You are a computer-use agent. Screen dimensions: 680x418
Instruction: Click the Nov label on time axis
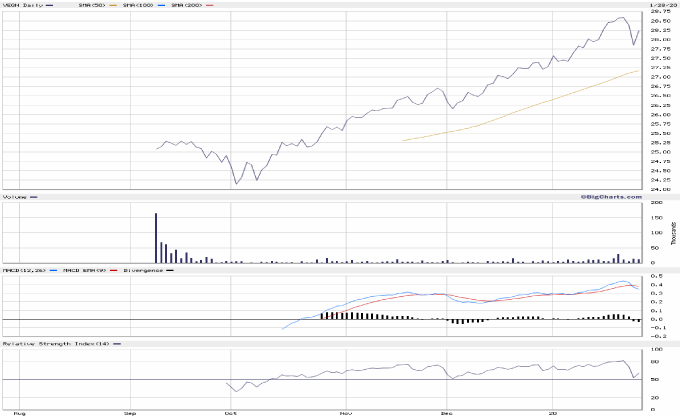coord(345,412)
